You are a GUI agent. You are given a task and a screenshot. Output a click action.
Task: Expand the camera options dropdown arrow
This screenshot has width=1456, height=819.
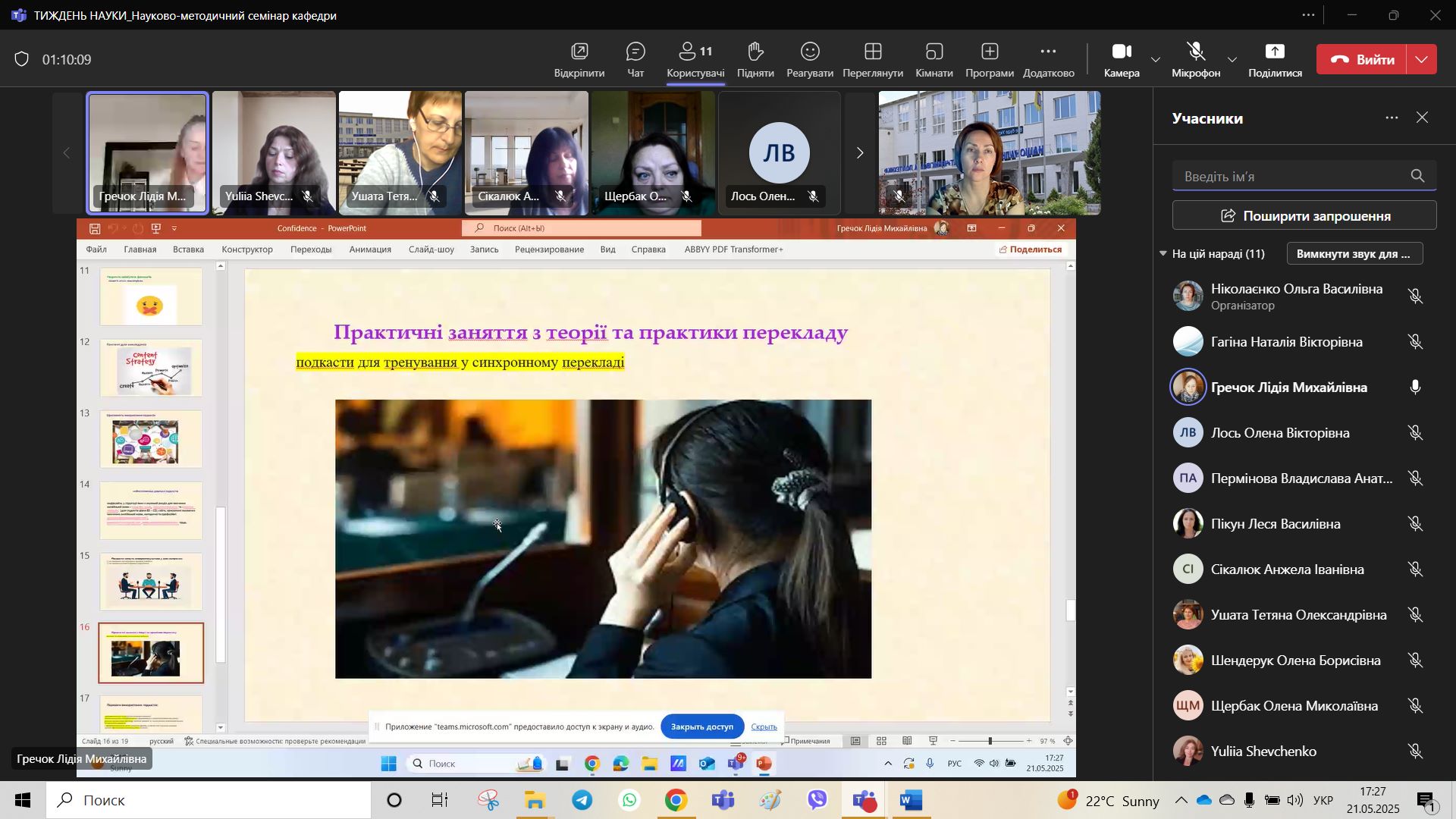1156,60
